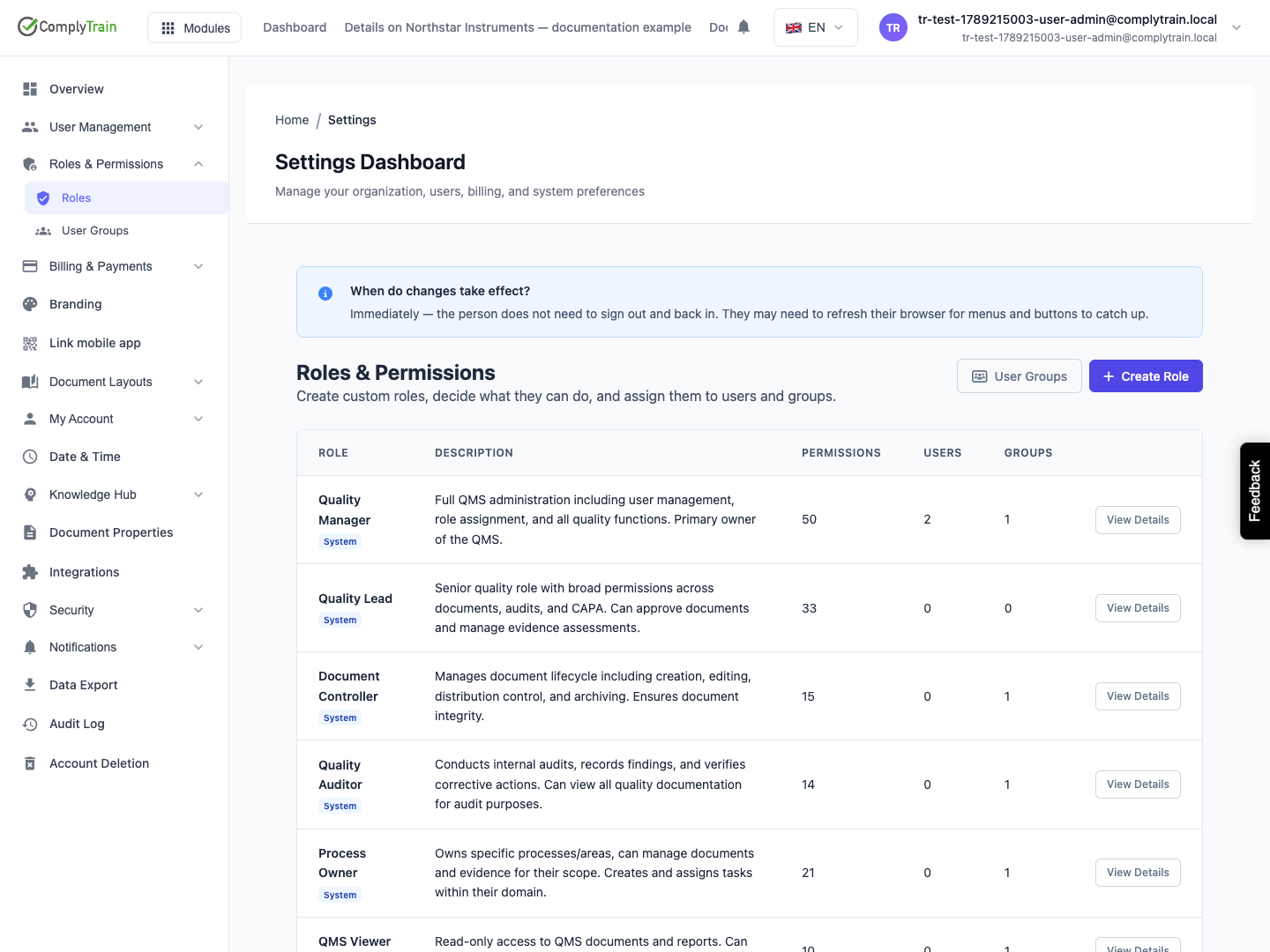View Details for Process Owner role
Image resolution: width=1270 pixels, height=952 pixels.
coord(1138,873)
